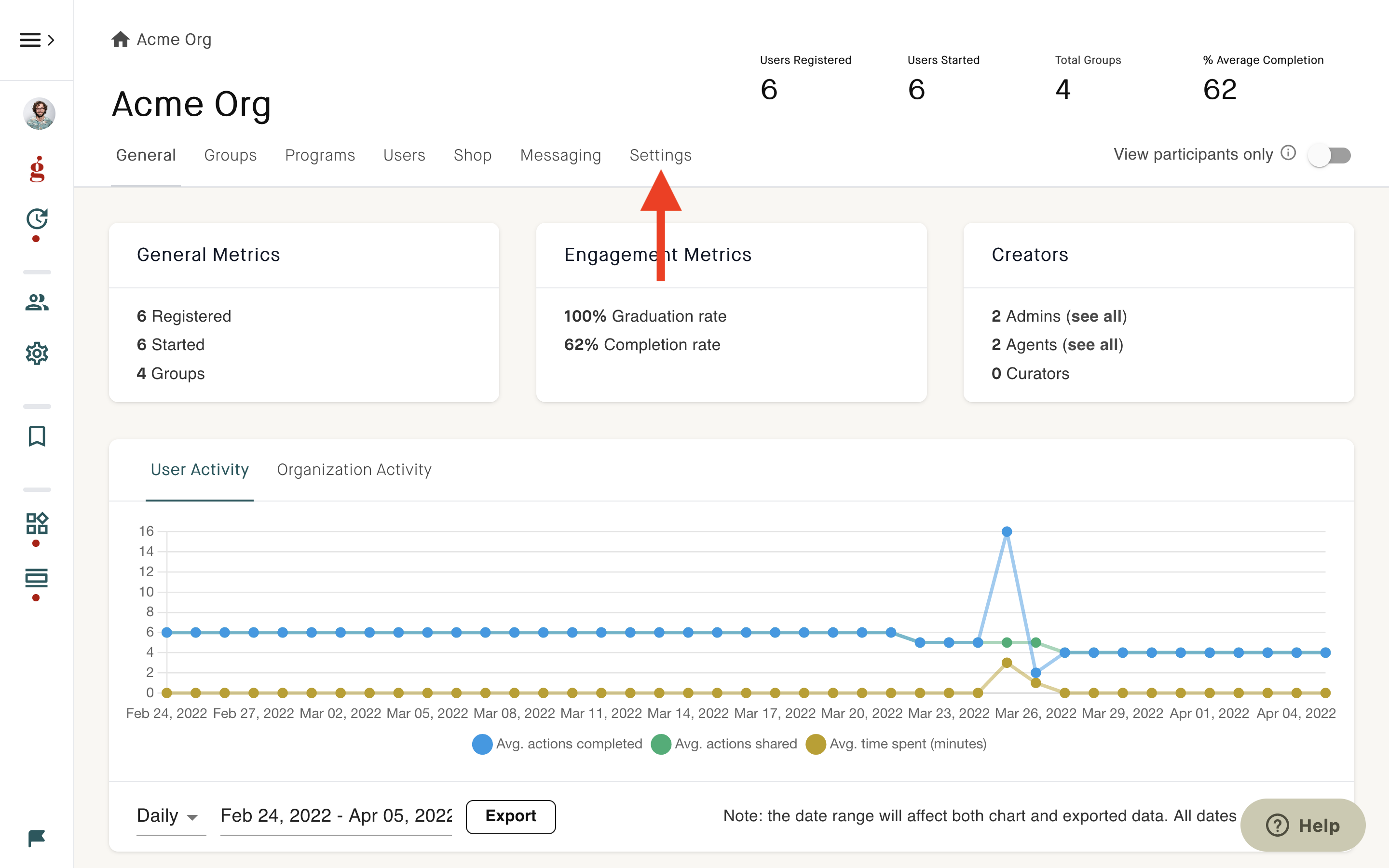Screen dimensions: 1389x868
Task: Click the red g logo icon
Action: pos(37,169)
